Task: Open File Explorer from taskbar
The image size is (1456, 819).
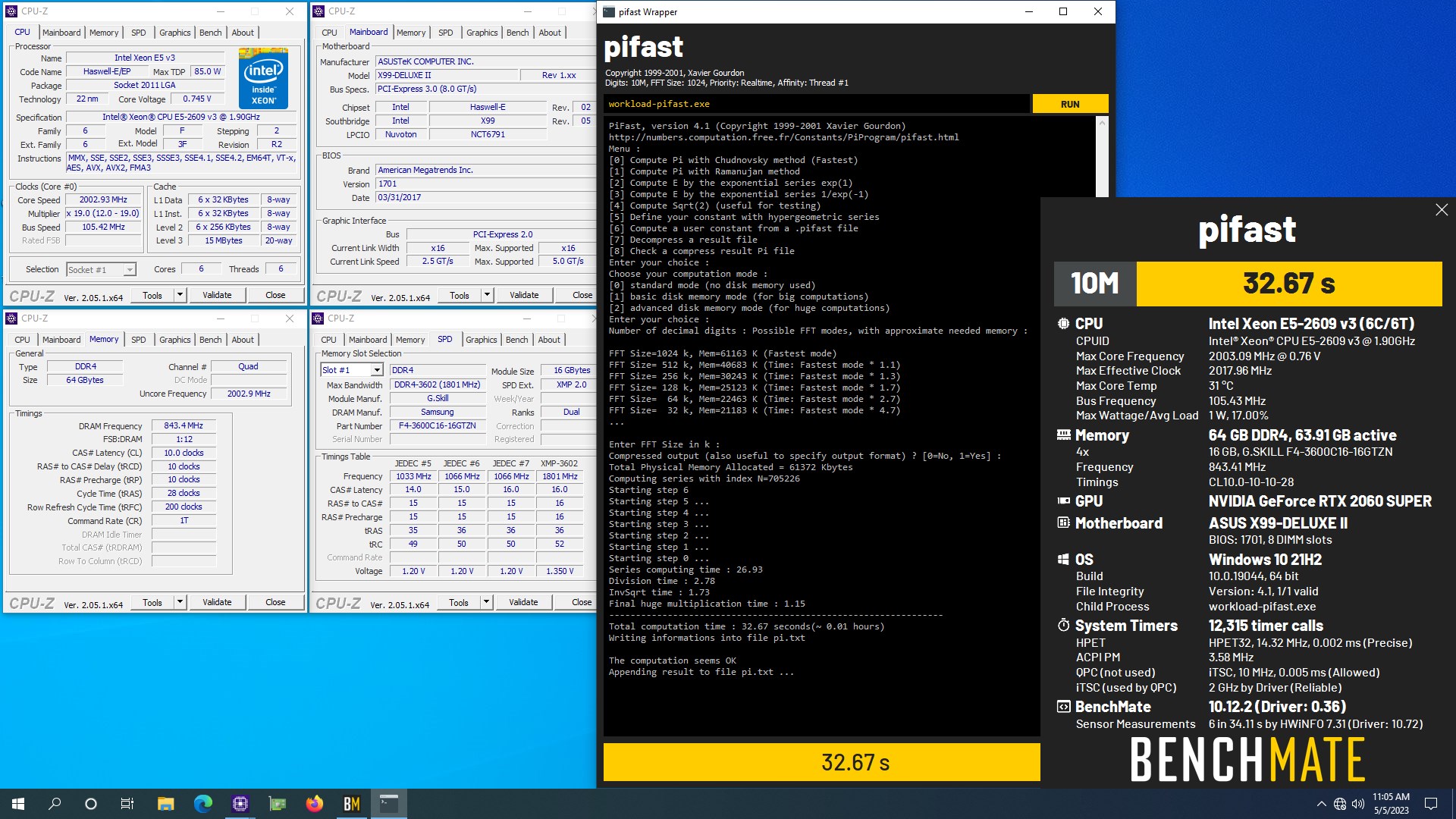Action: [x=165, y=804]
